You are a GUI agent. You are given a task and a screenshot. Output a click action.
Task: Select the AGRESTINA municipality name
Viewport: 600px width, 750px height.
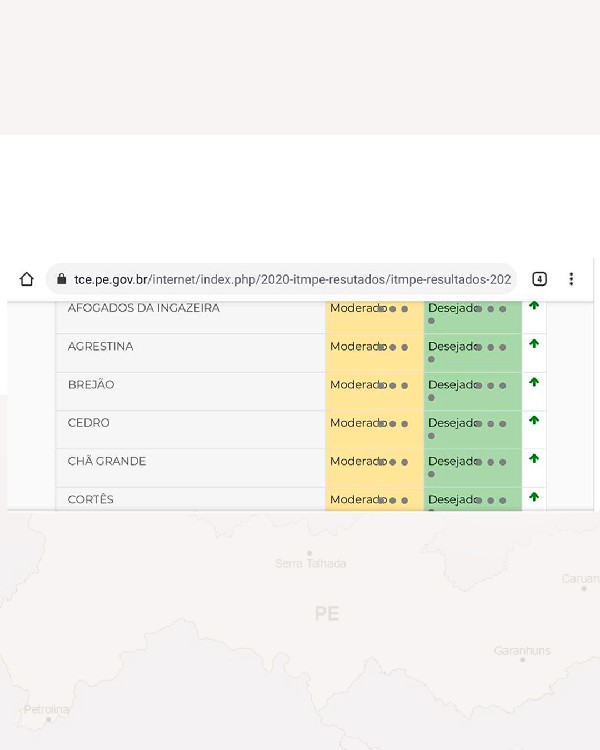[100, 346]
